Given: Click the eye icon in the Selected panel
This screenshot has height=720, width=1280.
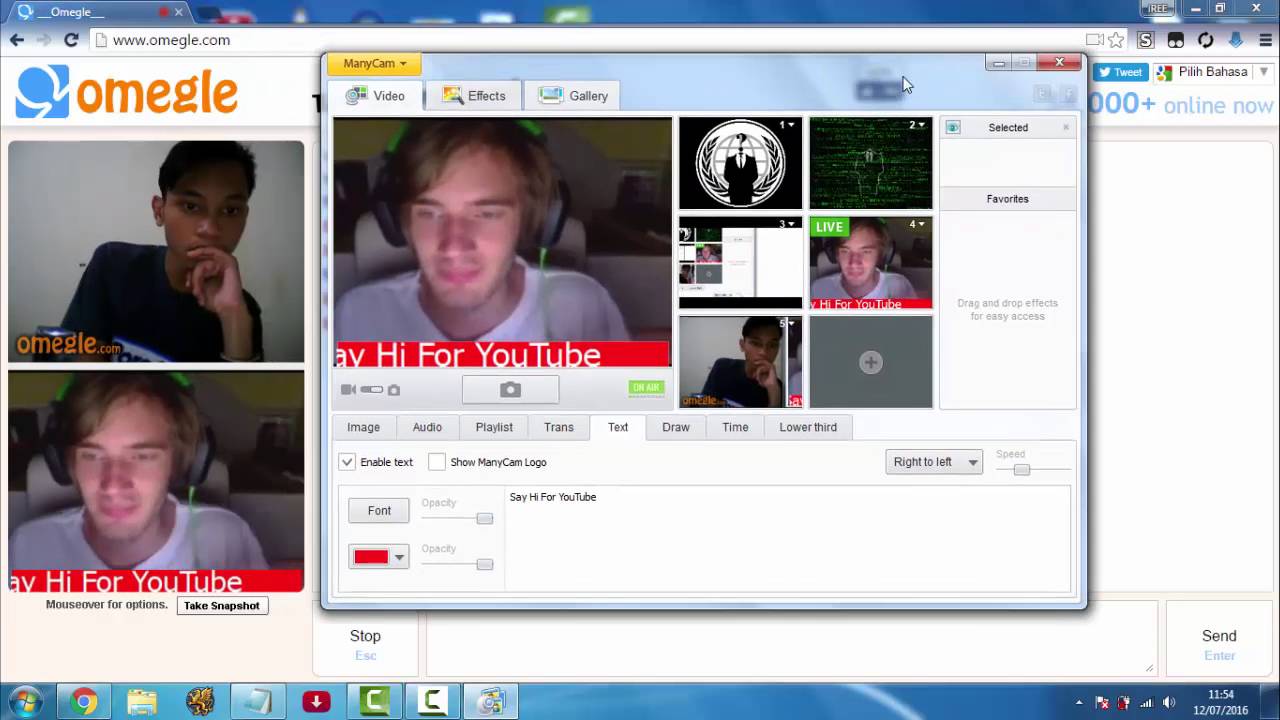Looking at the screenshot, I should point(953,127).
